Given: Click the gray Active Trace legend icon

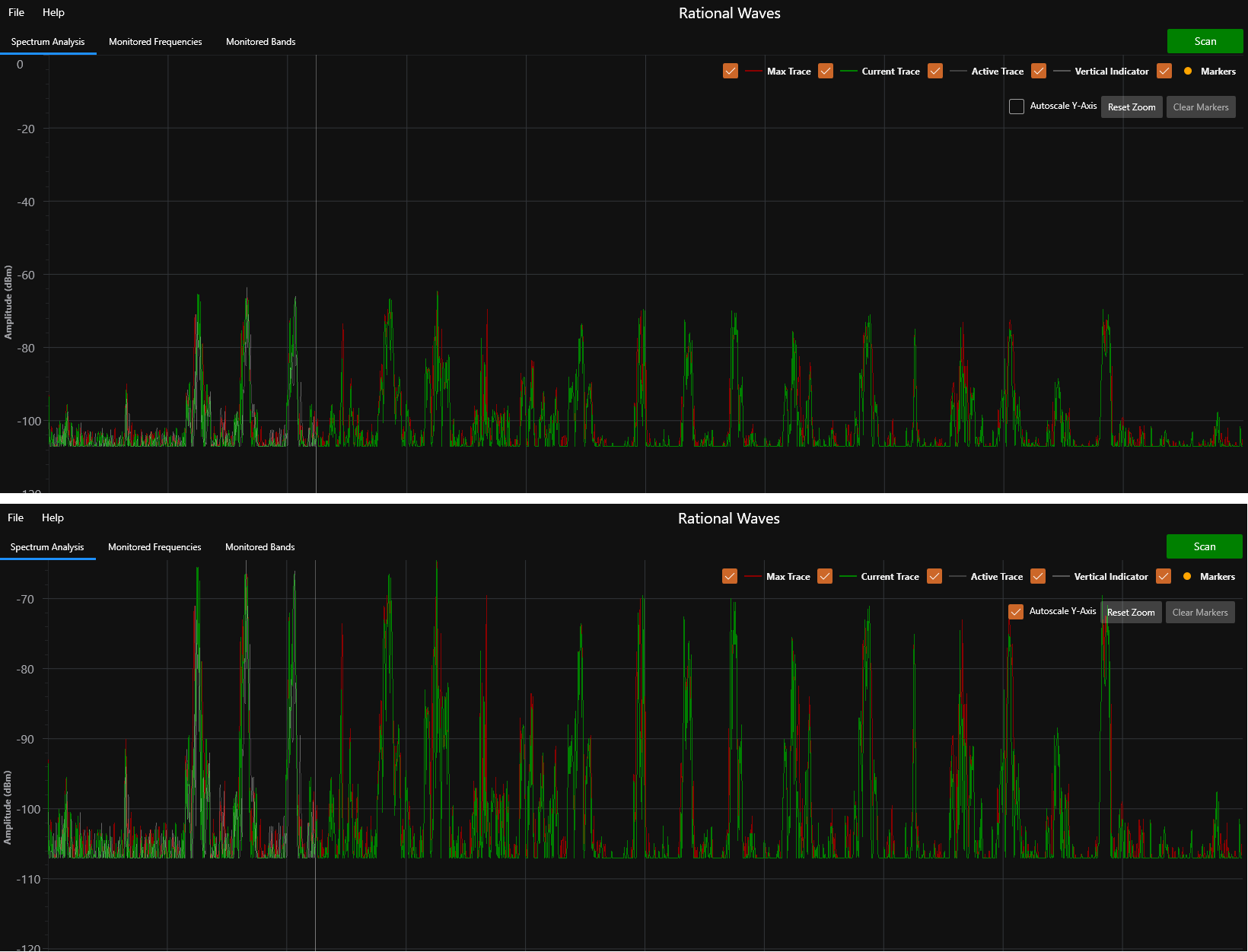Looking at the screenshot, I should click(957, 71).
